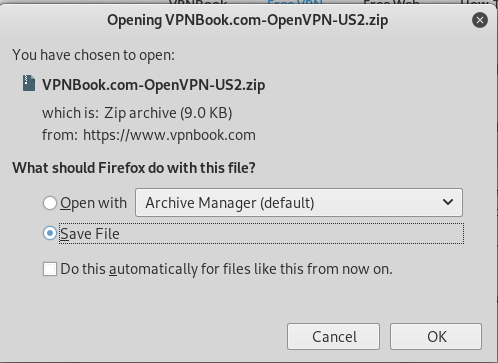Click the VPNBook menu item behind dialog
This screenshot has width=498, height=363.
[198, 3]
